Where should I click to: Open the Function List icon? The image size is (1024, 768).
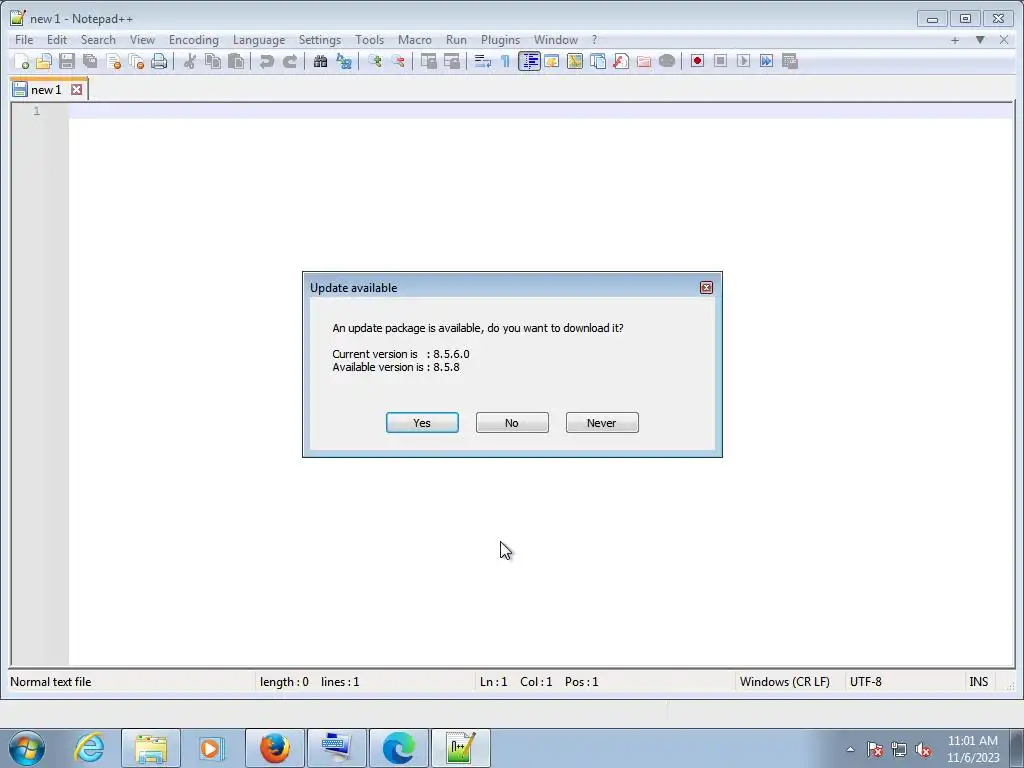(x=621, y=61)
